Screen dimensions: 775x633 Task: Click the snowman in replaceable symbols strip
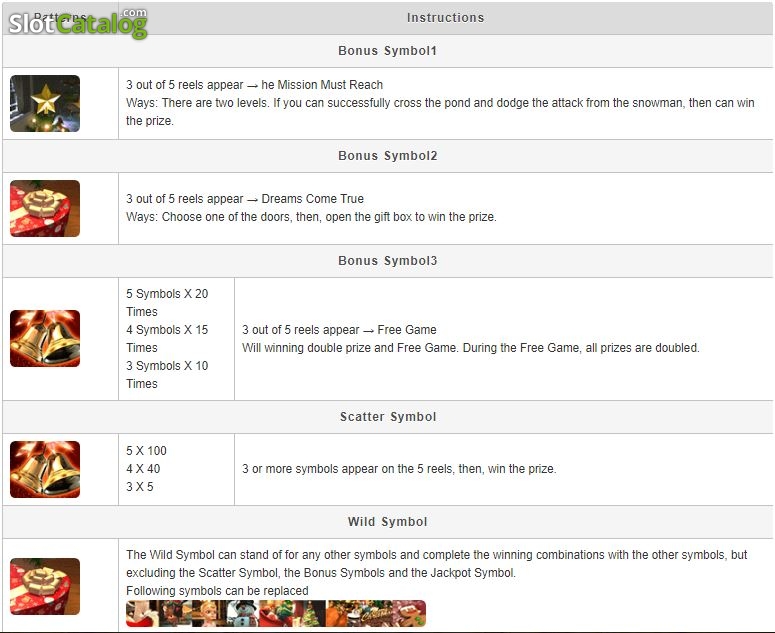pos(242,613)
